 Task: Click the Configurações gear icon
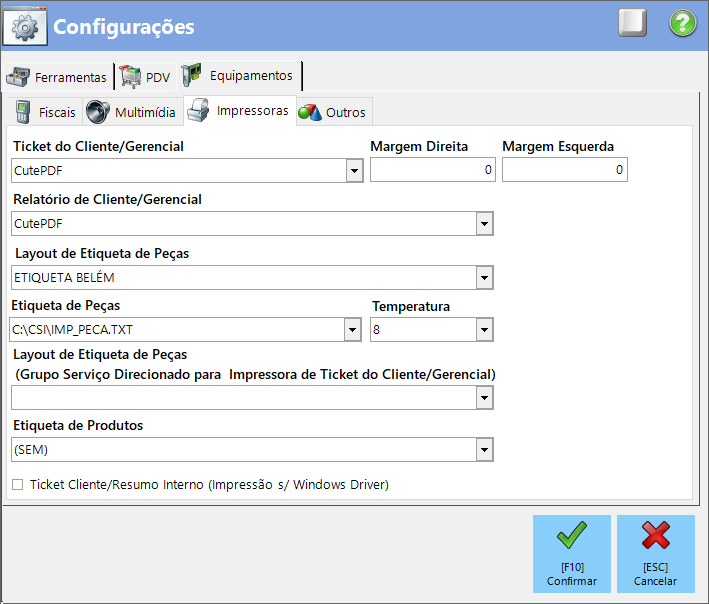pos(25,27)
